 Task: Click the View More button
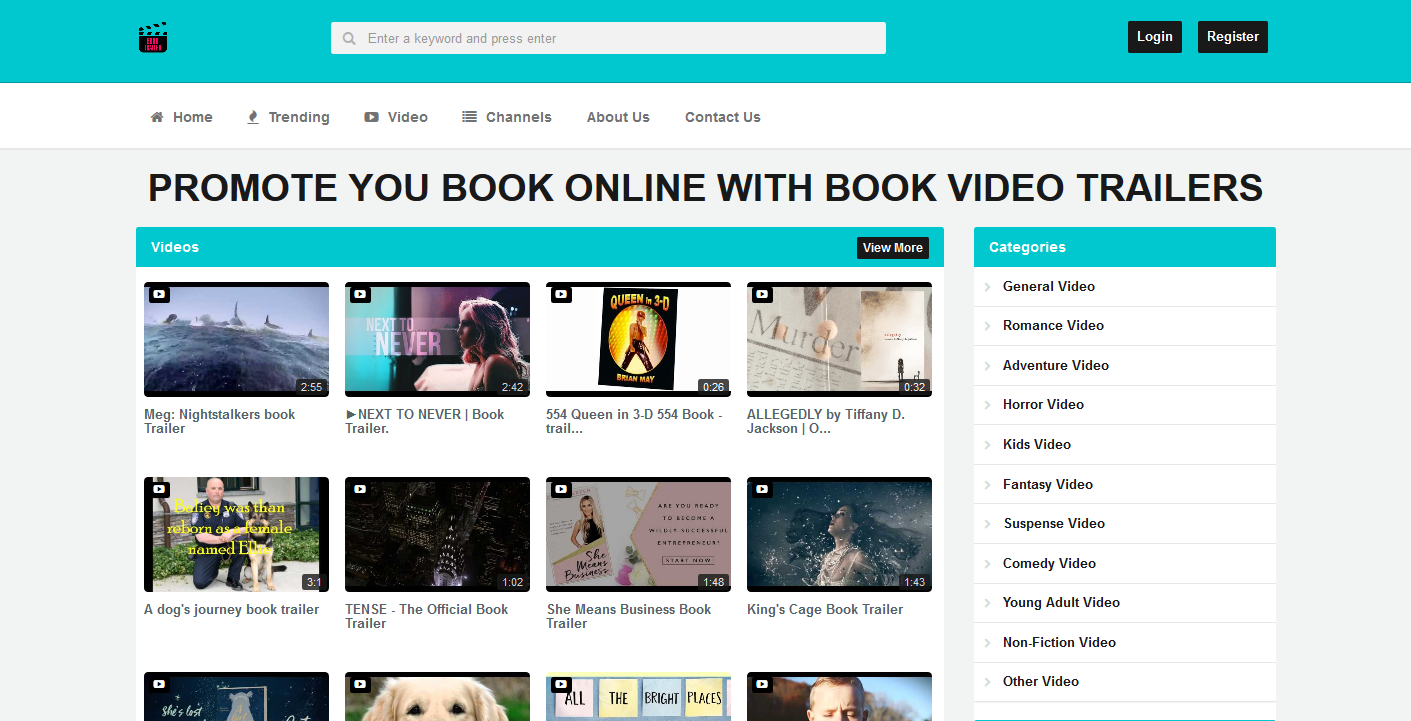tap(892, 247)
